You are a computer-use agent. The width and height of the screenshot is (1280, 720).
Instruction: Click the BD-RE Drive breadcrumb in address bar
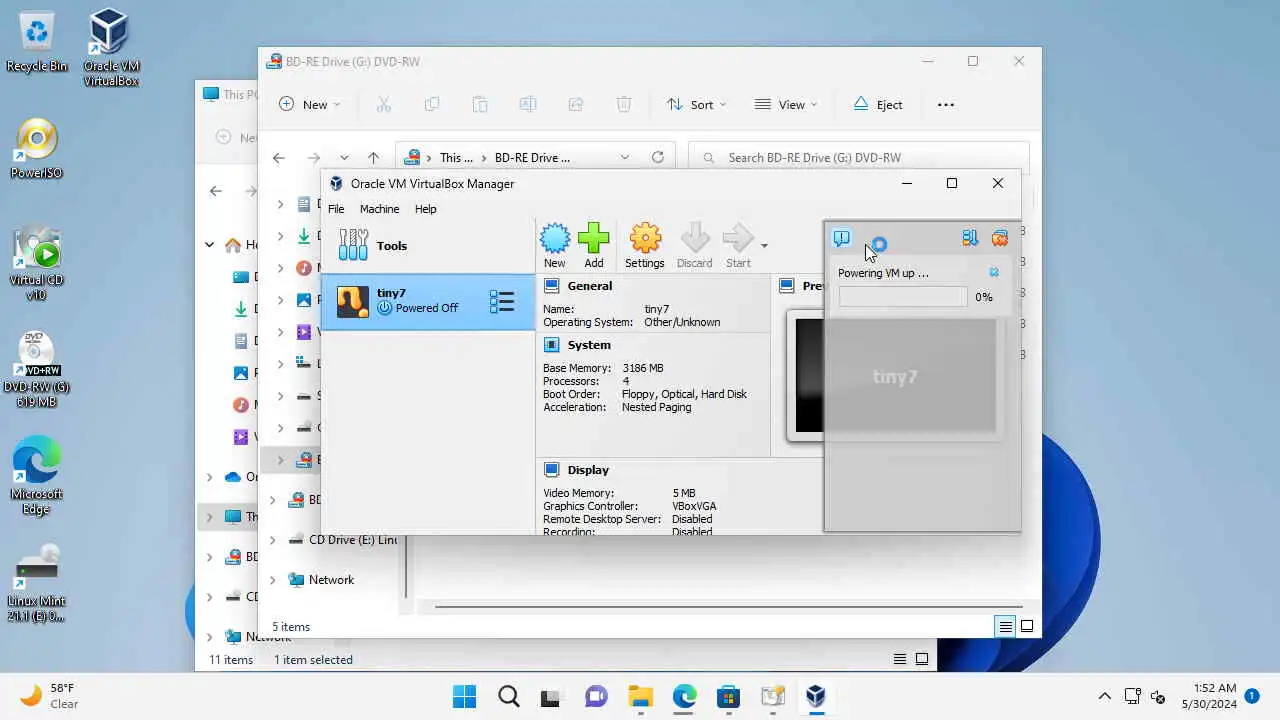coord(532,158)
